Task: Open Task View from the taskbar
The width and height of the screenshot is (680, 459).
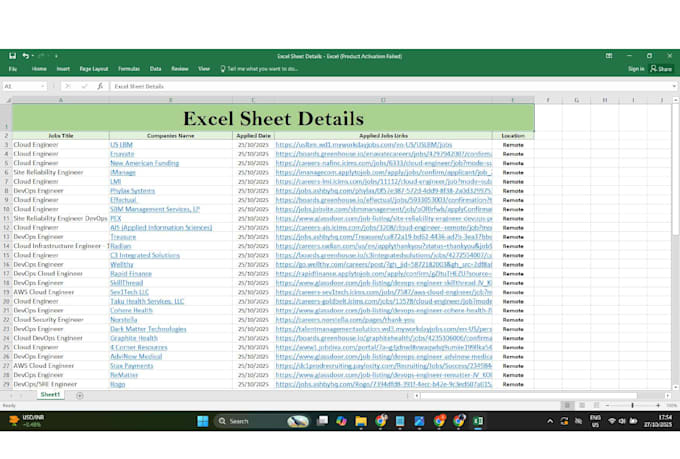Action: pos(322,421)
